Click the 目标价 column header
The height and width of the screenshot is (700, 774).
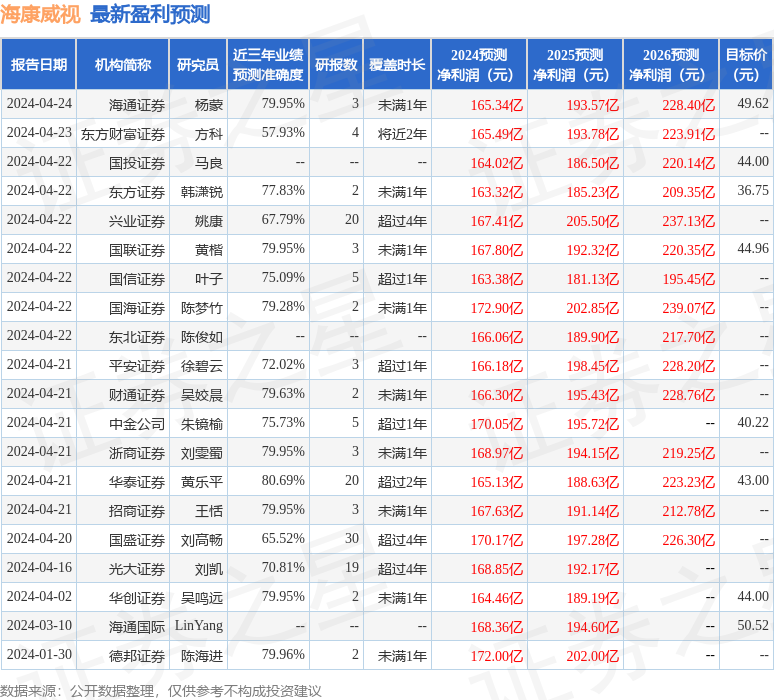point(746,65)
